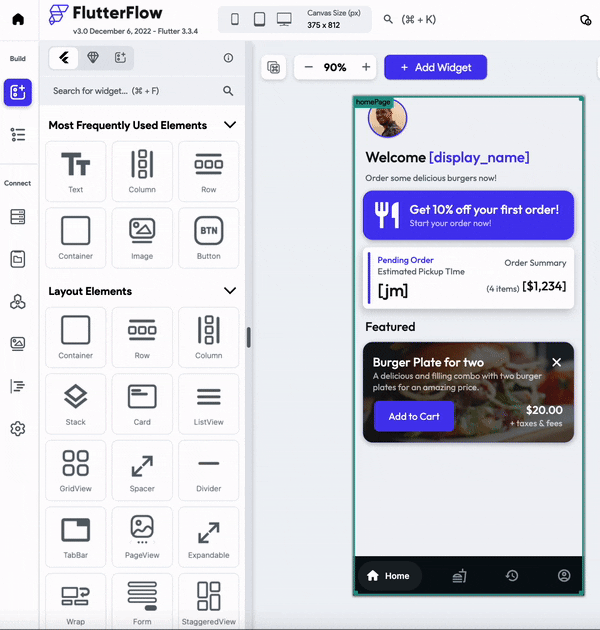This screenshot has width=600, height=630.
Task: Zoom in canvas with plus button
Action: click(366, 67)
